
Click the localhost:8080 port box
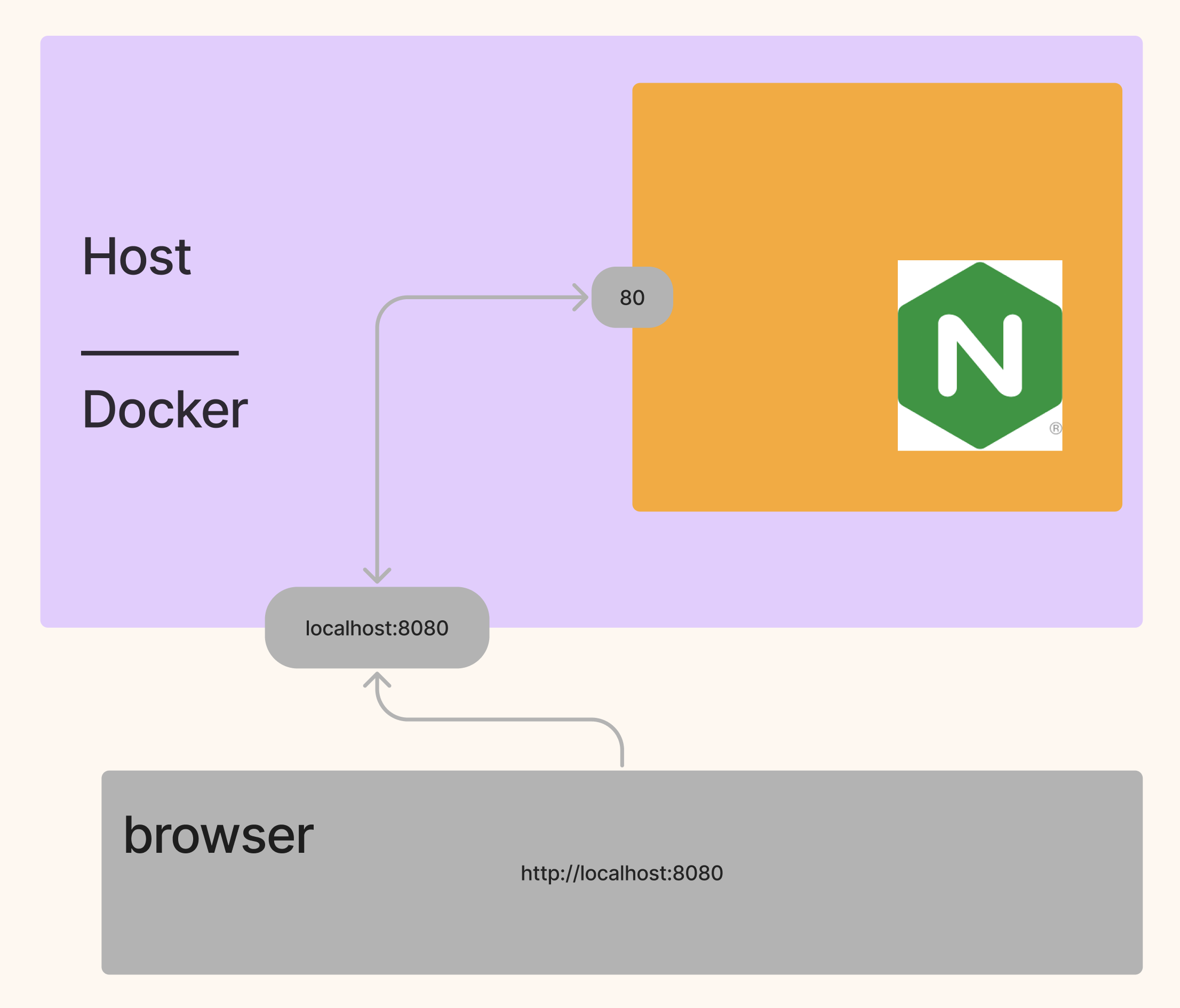click(x=377, y=628)
